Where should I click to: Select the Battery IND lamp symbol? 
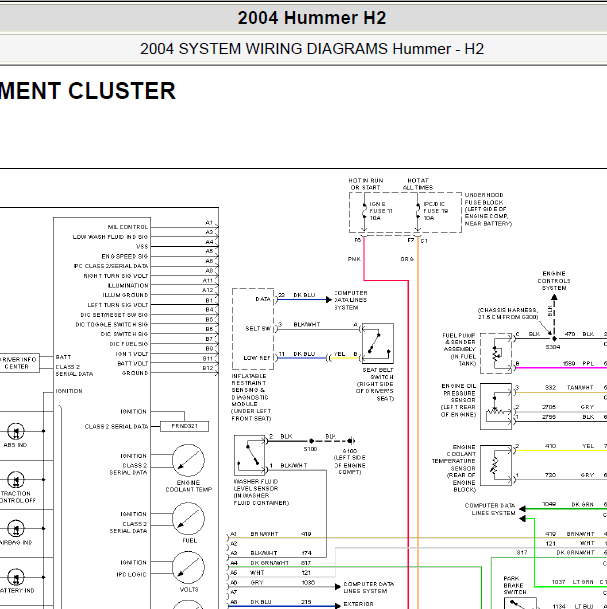16,577
